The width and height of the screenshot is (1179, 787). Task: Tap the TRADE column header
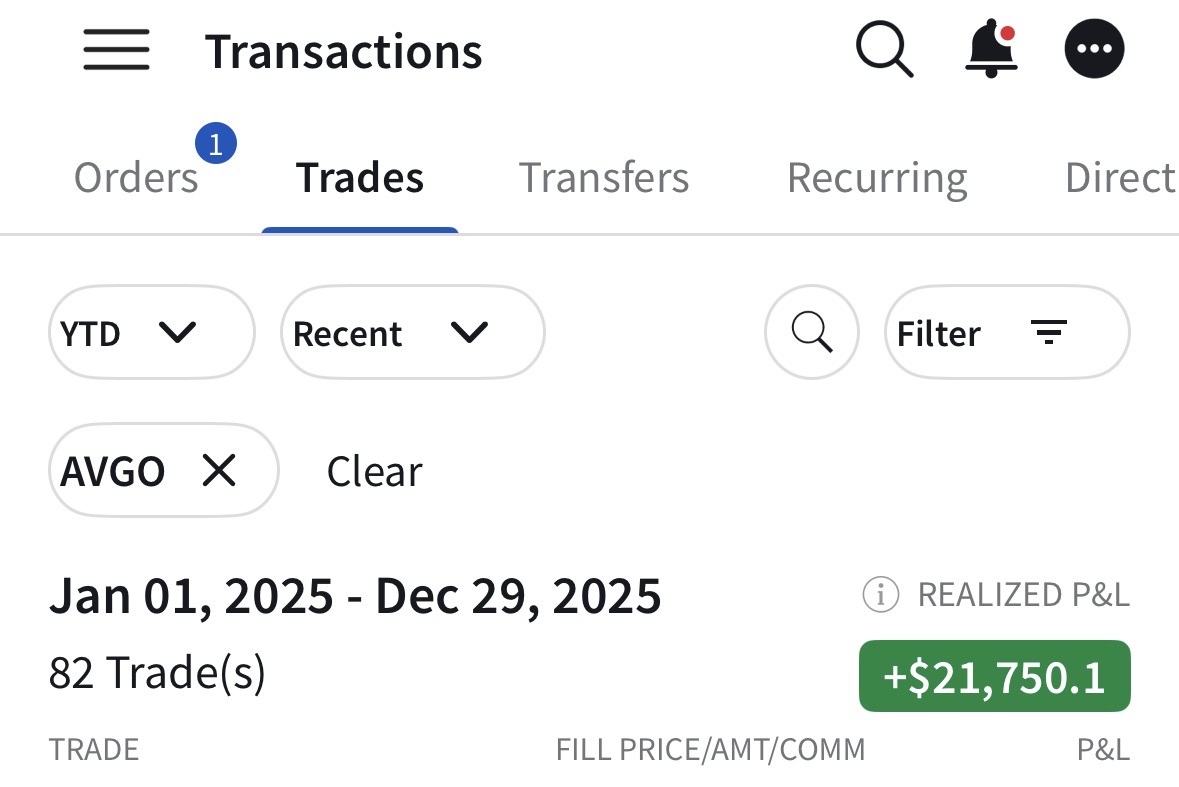[94, 749]
